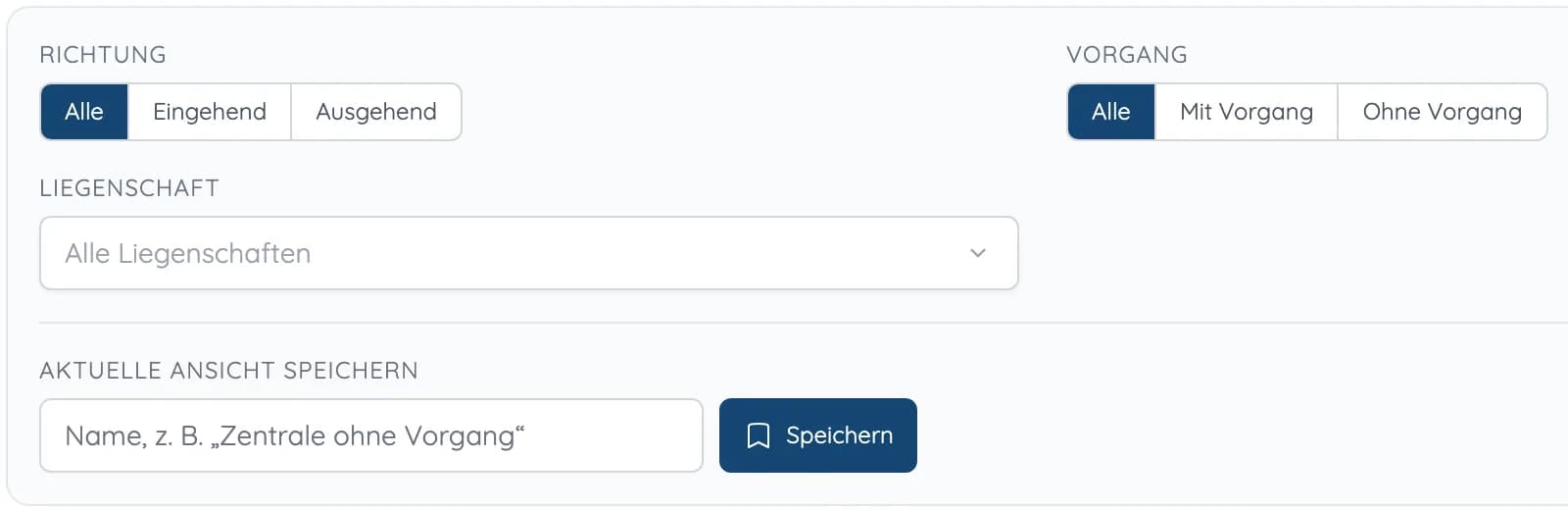Click the VORGANG section label

pyautogui.click(x=1127, y=55)
